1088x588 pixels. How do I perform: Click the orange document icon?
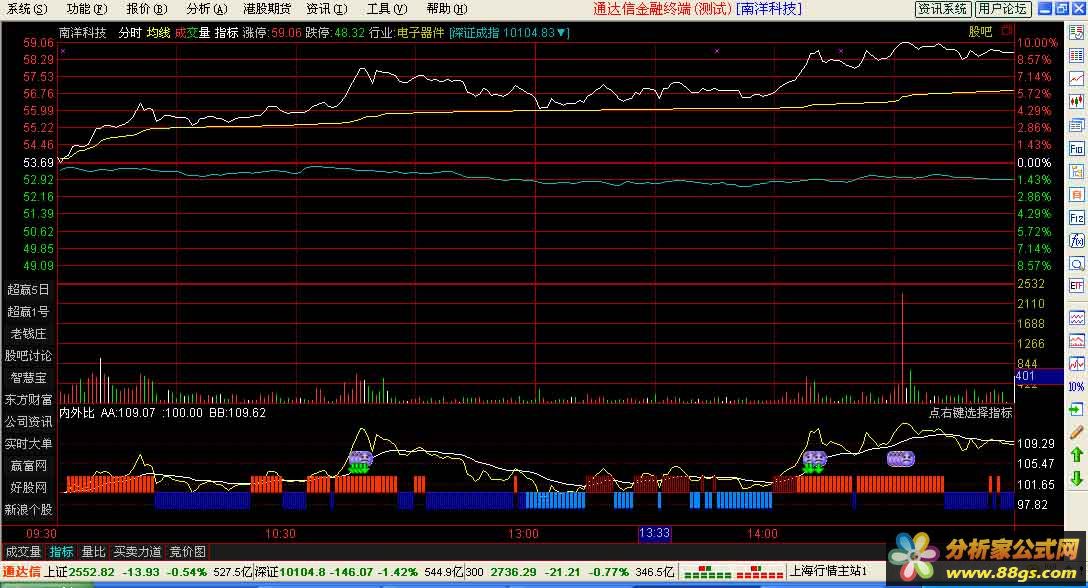click(x=1076, y=195)
